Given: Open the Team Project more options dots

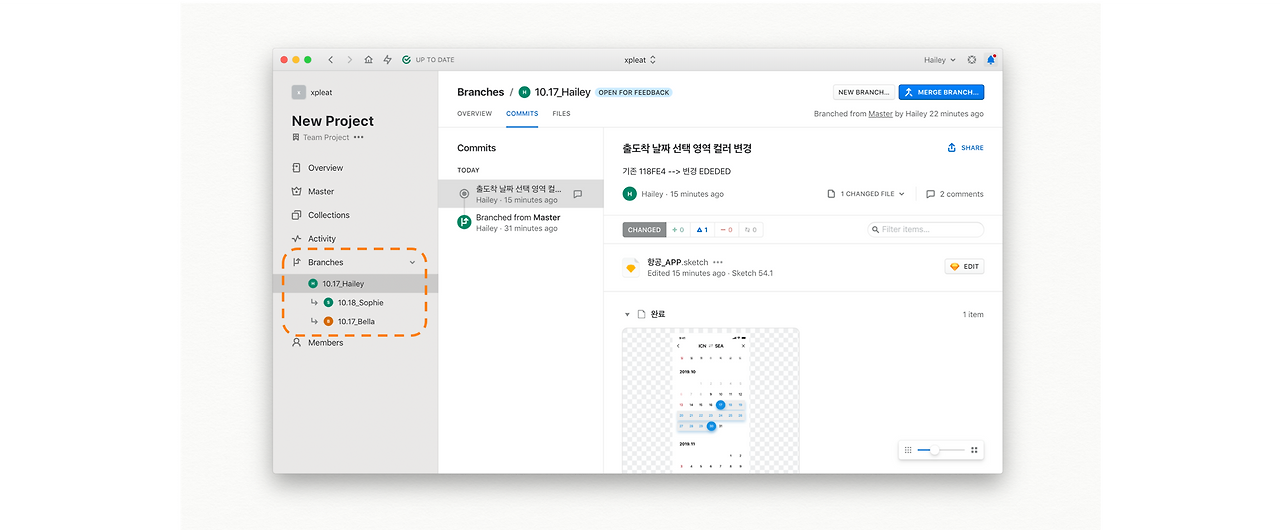Looking at the screenshot, I should (x=359, y=137).
